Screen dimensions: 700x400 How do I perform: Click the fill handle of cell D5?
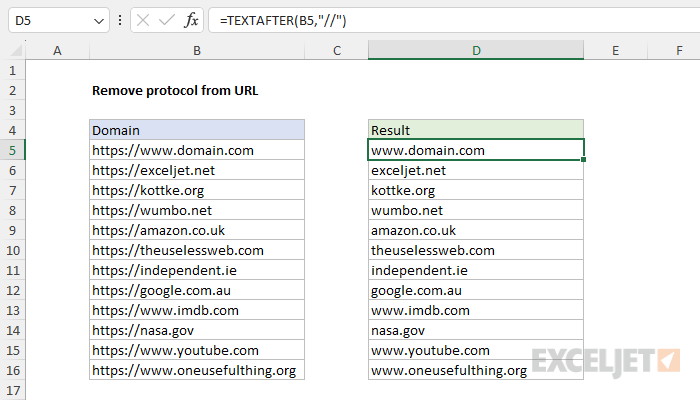point(583,159)
